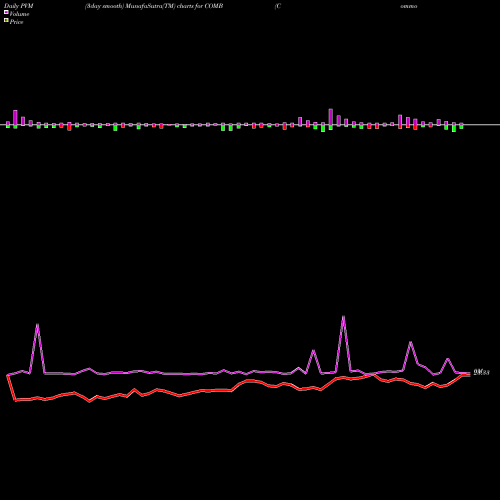The height and width of the screenshot is (500, 500).
Task: Click the value label at right end of lines
Action: (481, 372)
